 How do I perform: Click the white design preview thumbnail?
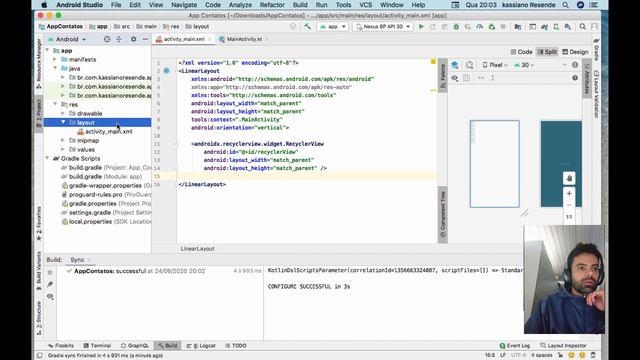tap(495, 164)
